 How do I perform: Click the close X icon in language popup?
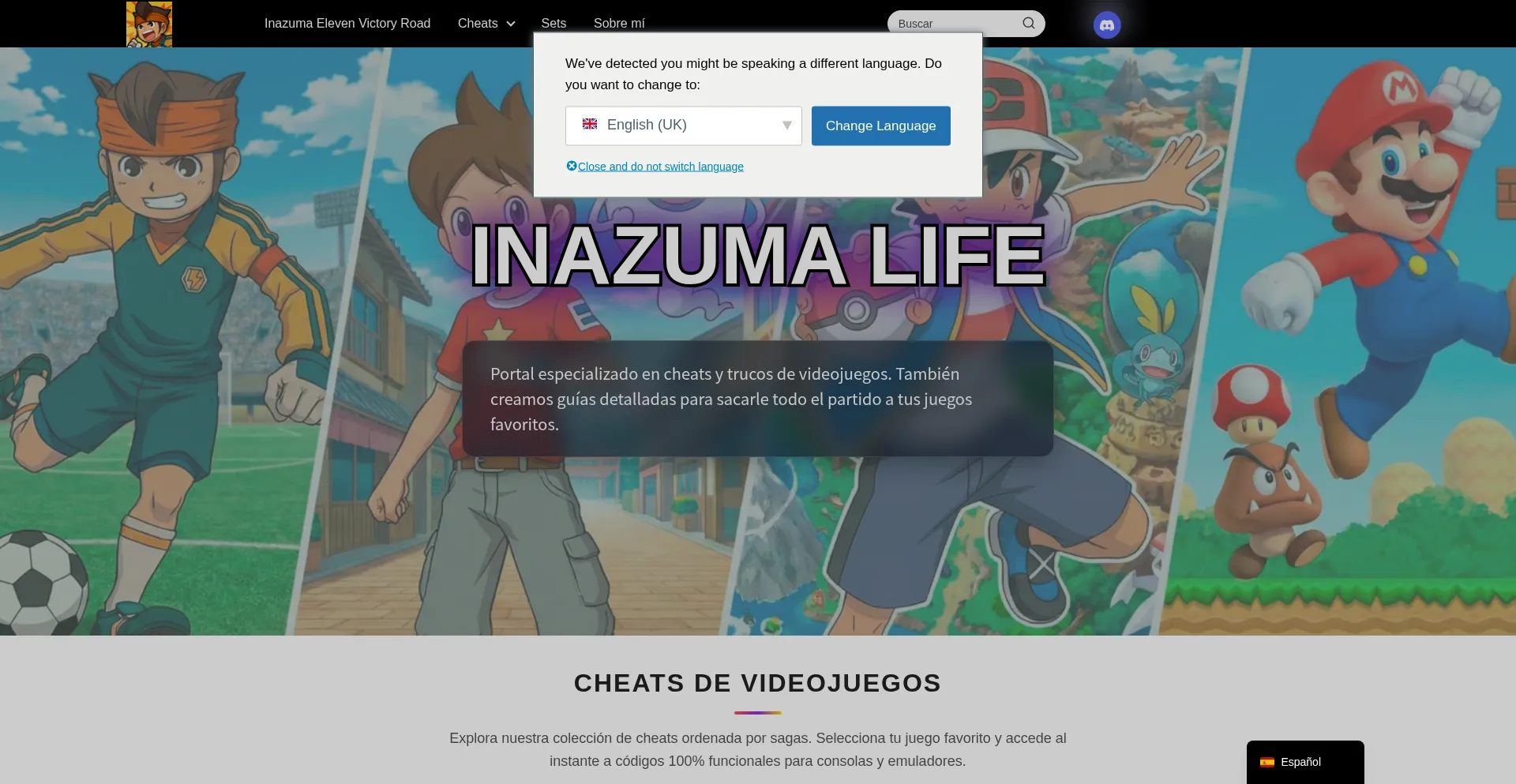572,166
